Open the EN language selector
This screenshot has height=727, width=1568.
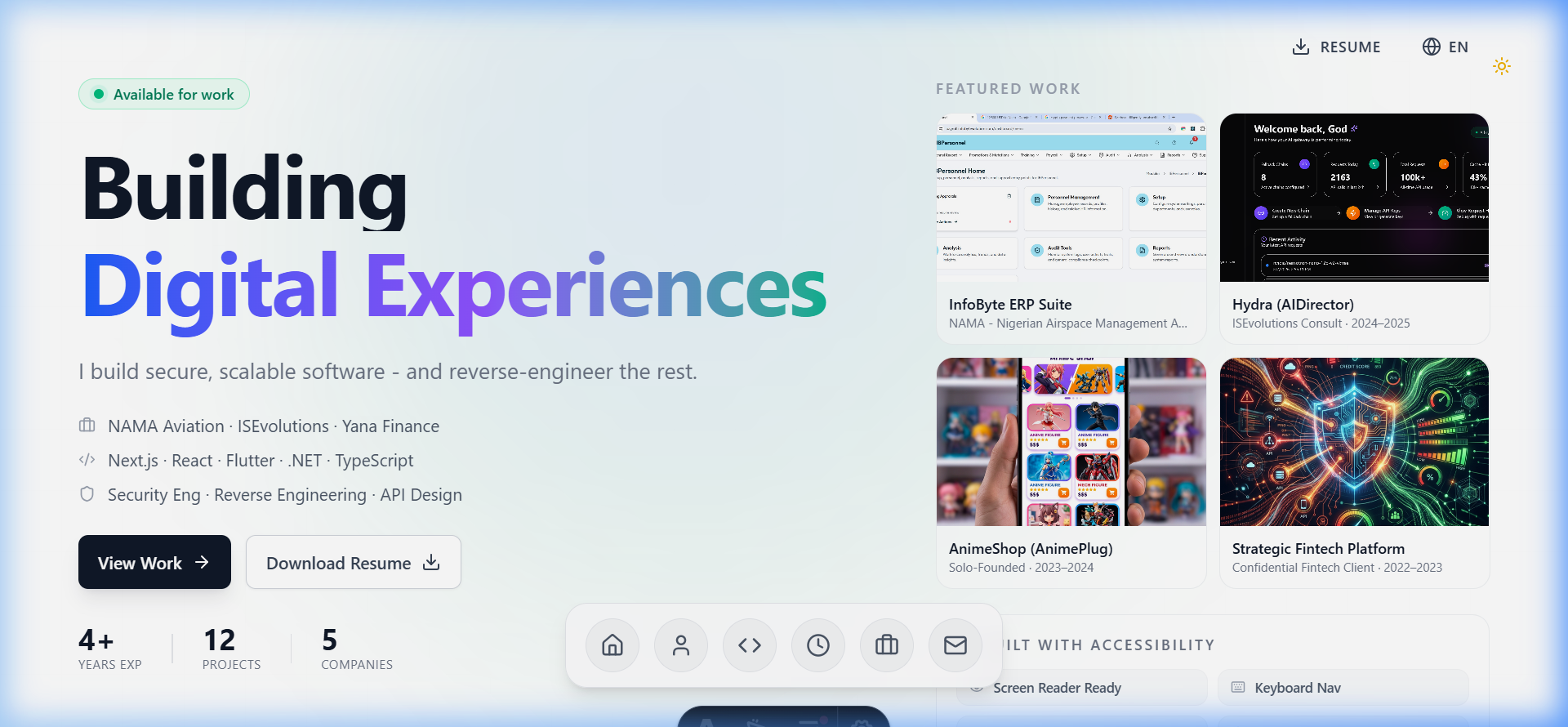[x=1445, y=47]
